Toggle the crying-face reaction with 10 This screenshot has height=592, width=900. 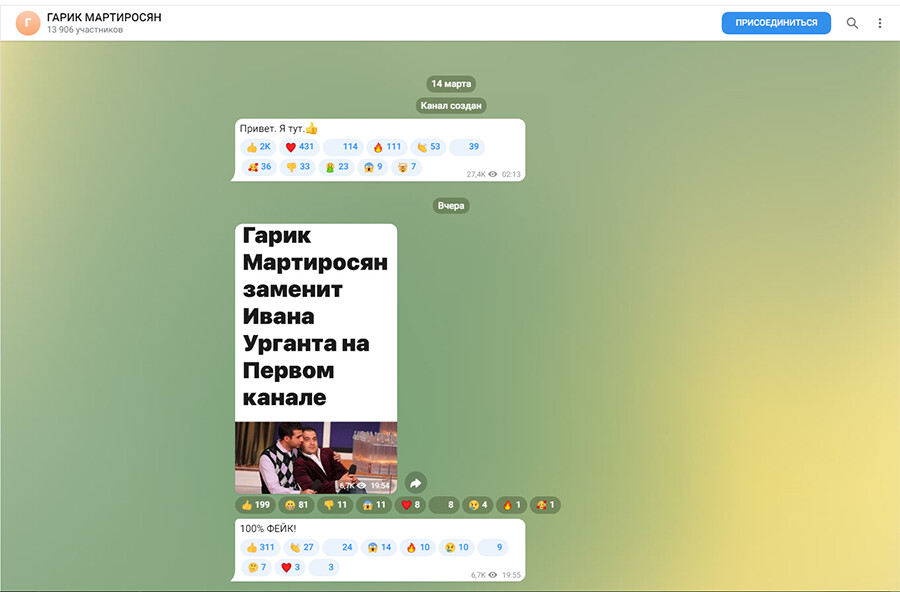click(x=456, y=548)
